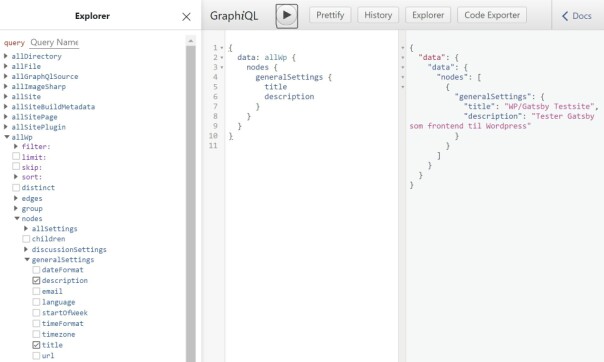The width and height of the screenshot is (604, 362).
Task: Click the Query Name input field
Action: [x=54, y=42]
